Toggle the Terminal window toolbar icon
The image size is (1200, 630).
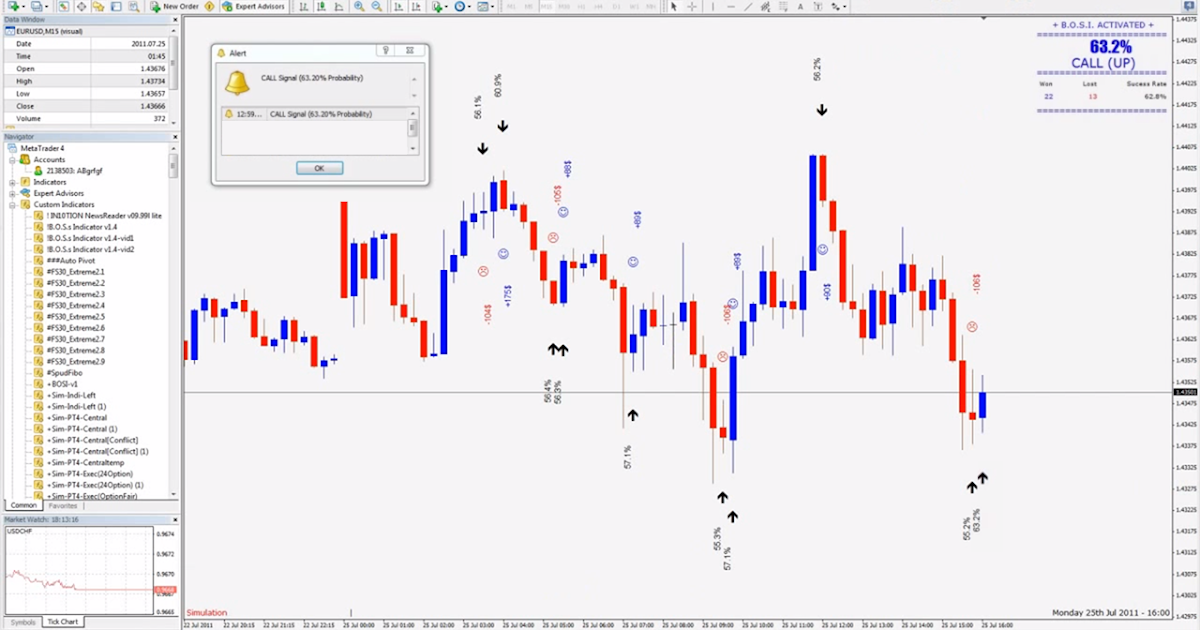pyautogui.click(x=116, y=6)
